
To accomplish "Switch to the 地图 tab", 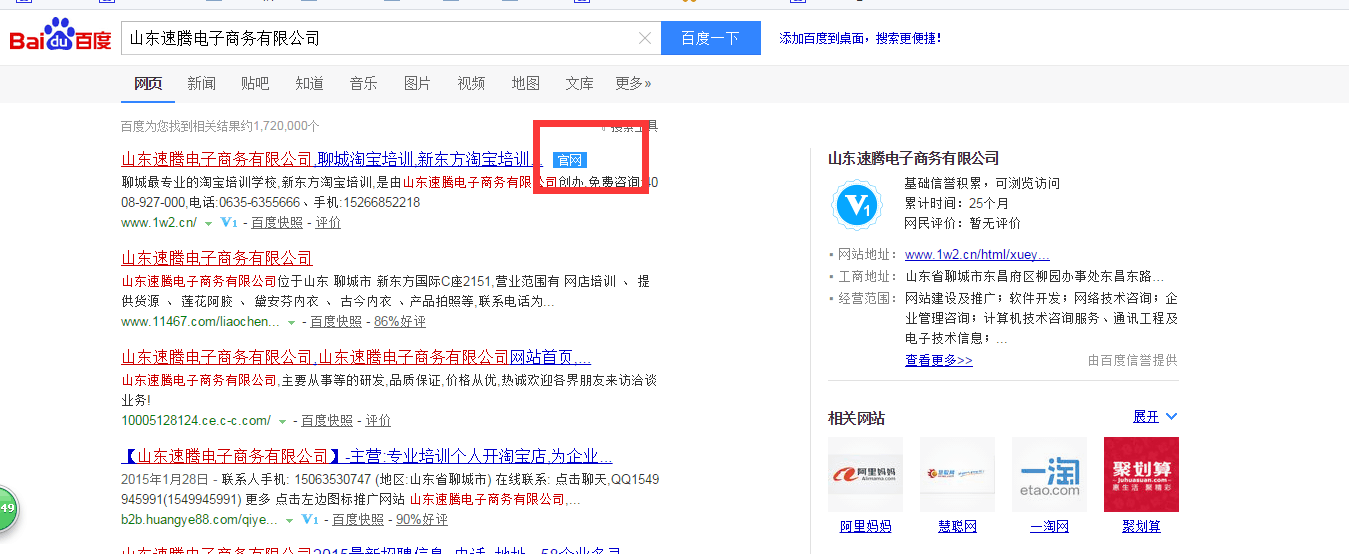I will click(x=525, y=83).
